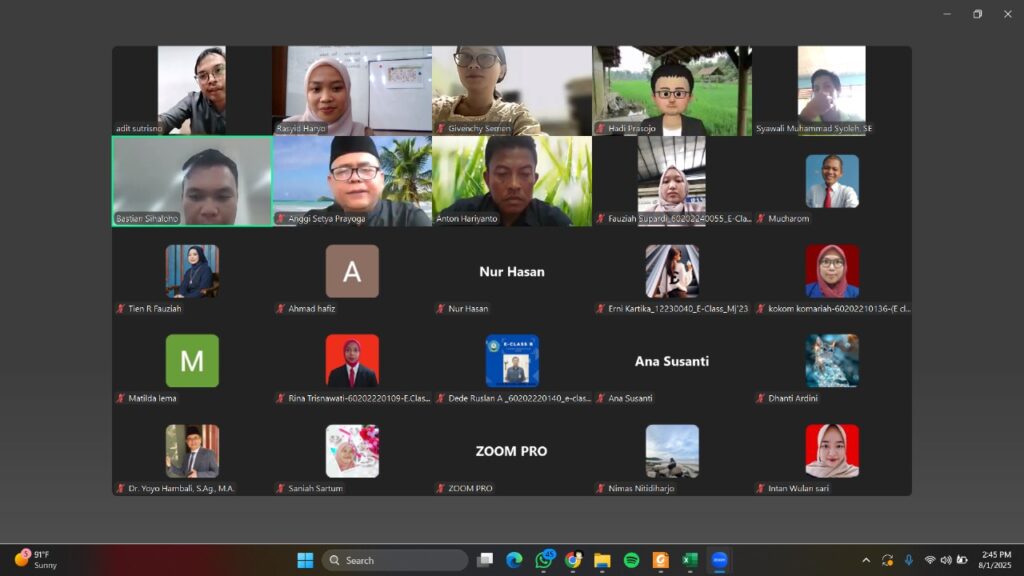Image resolution: width=1024 pixels, height=576 pixels.
Task: Open Microsoft Edge in the taskbar
Action: point(514,560)
